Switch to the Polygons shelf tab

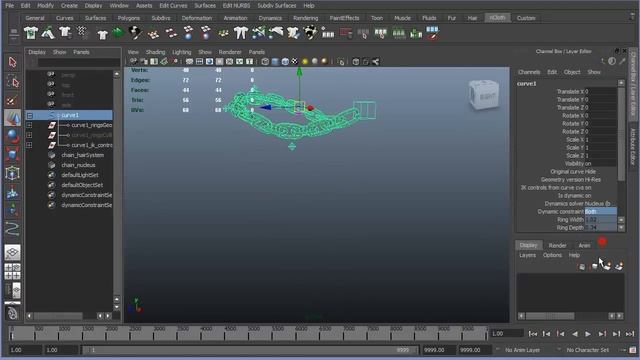pyautogui.click(x=129, y=18)
